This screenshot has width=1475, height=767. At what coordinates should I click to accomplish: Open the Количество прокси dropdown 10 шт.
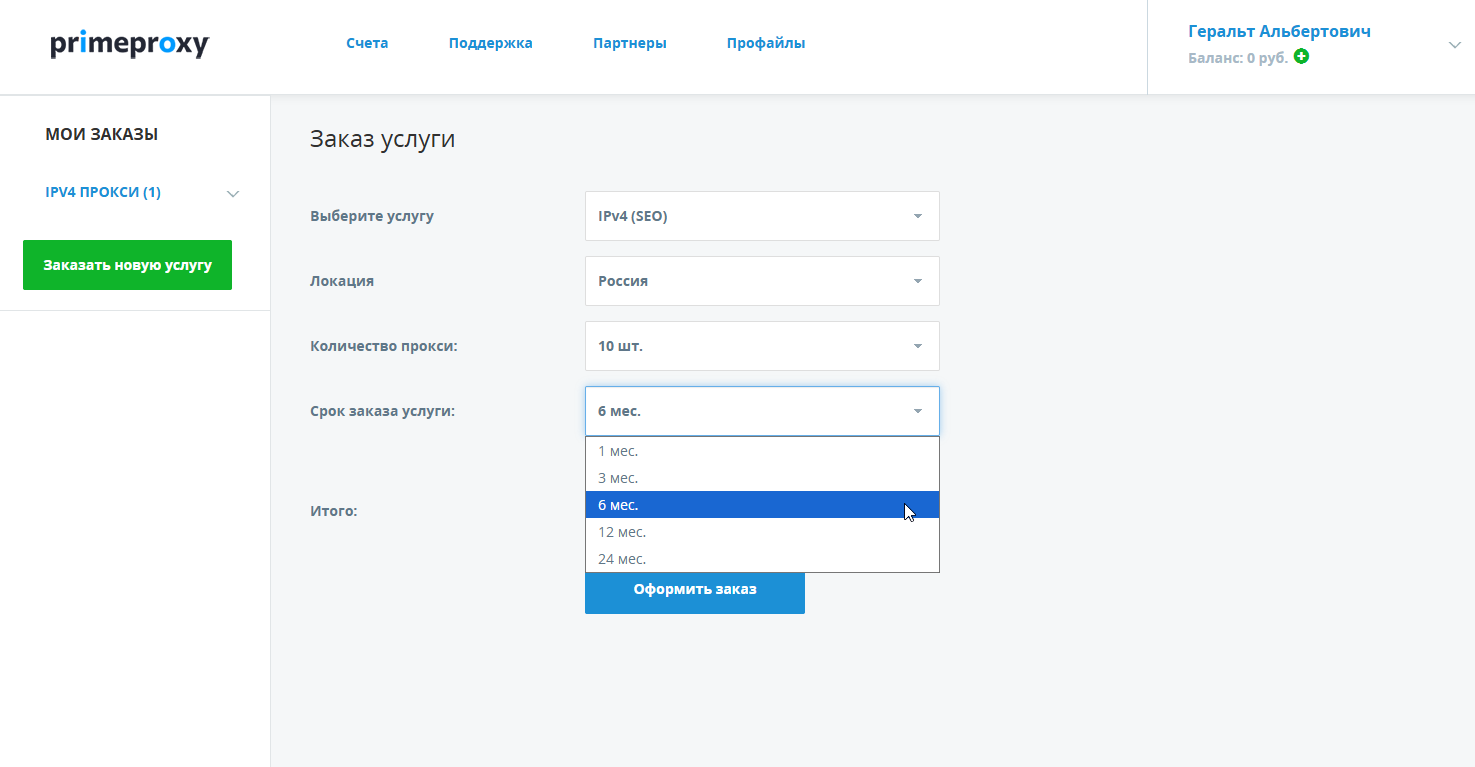point(762,346)
